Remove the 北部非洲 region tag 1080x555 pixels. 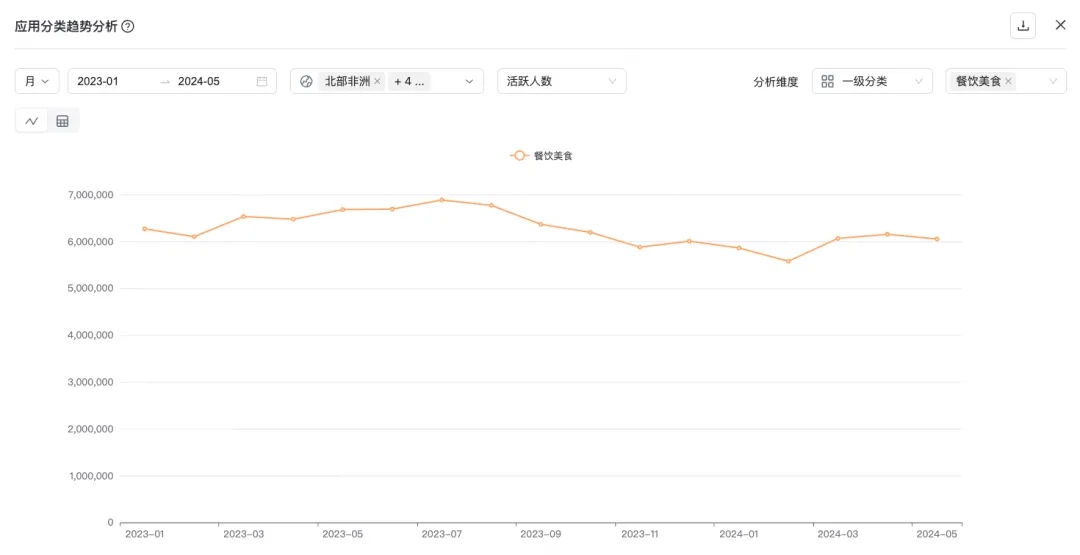pos(377,82)
